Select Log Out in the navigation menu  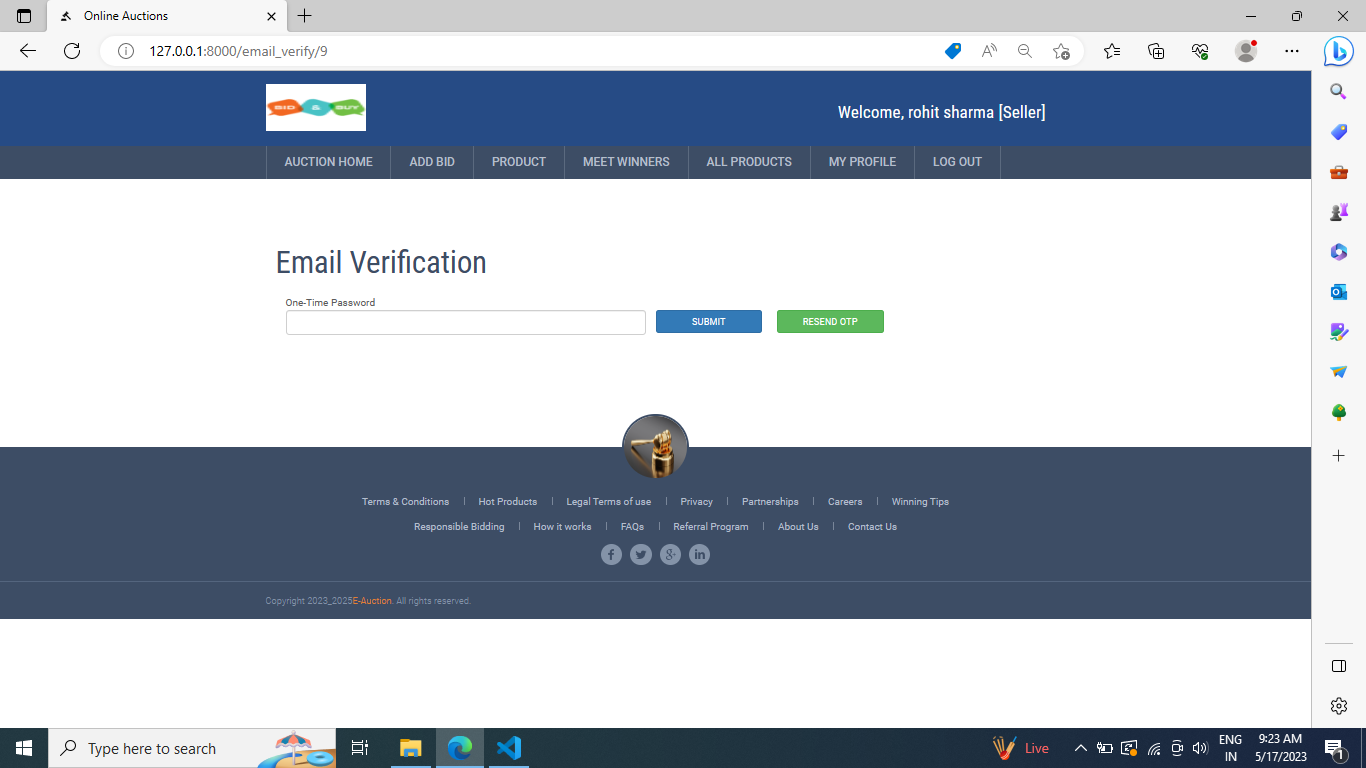pos(956,161)
